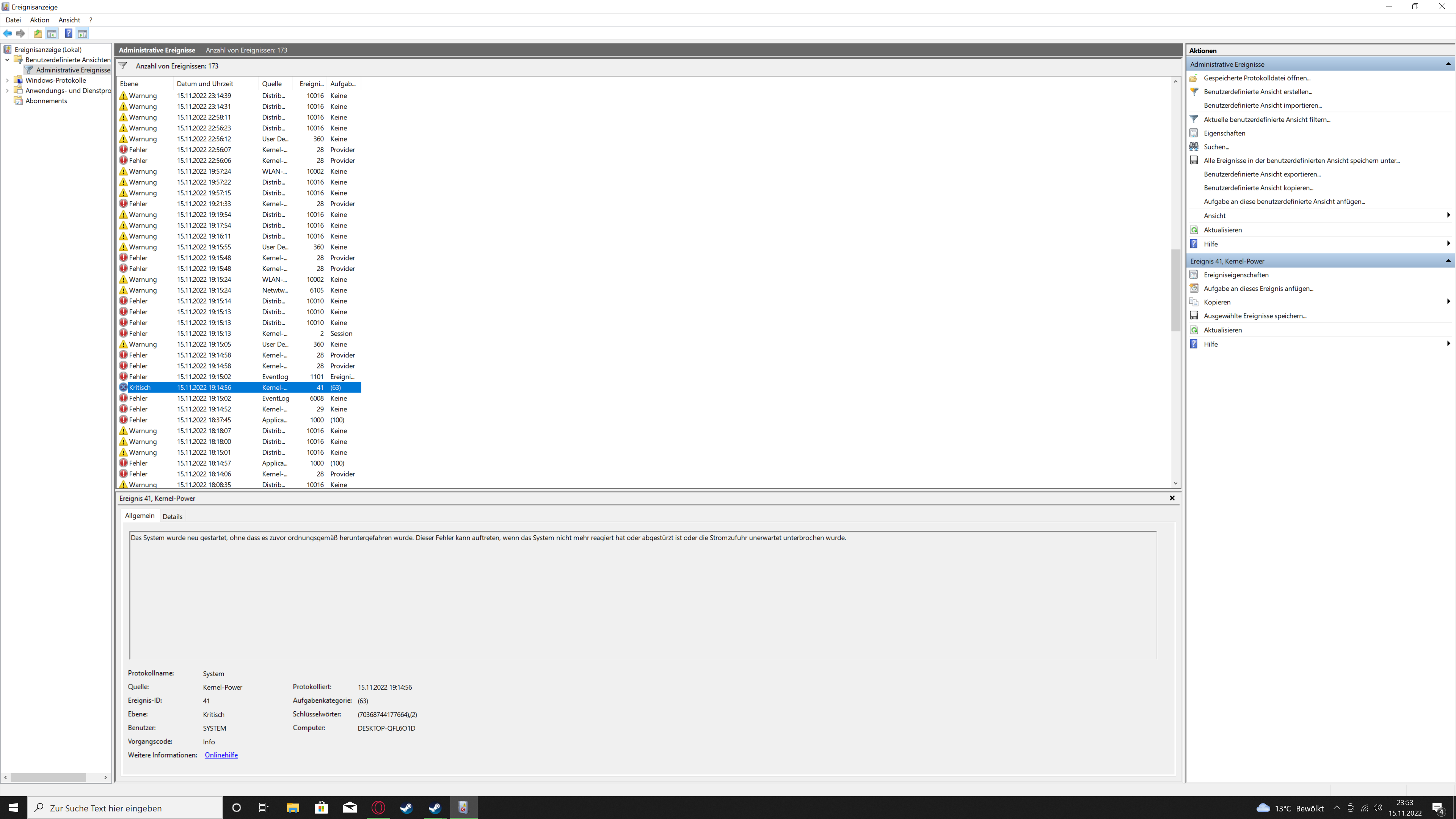Select Ereignisanzeige (Lokal) root node
The width and height of the screenshot is (1456, 819).
coord(48,49)
